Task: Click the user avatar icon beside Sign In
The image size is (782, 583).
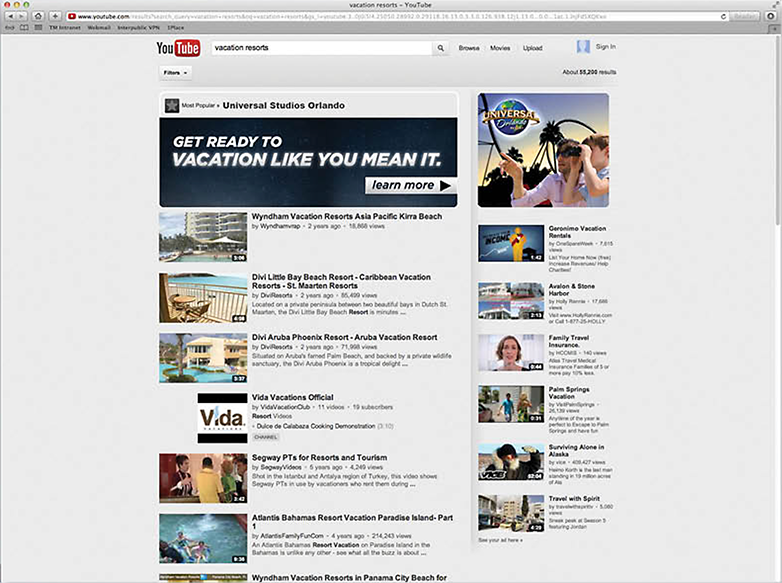Action: tap(583, 47)
